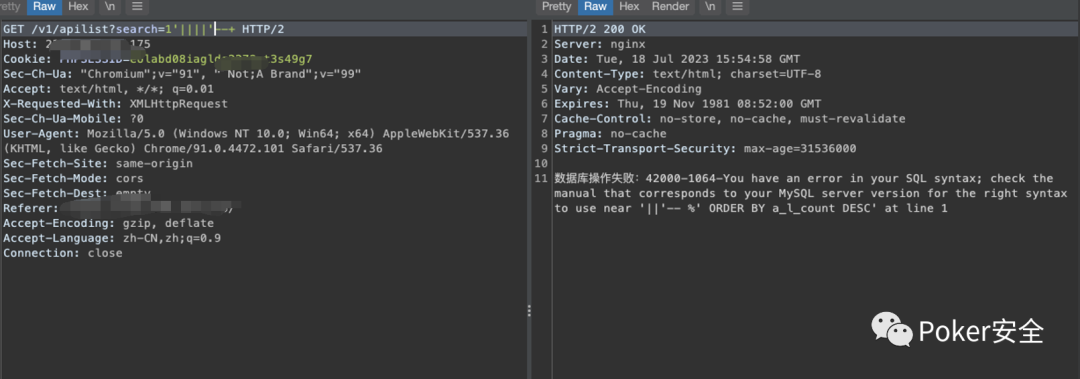Image resolution: width=1080 pixels, height=379 pixels.
Task: Switch request view to Raw tab
Action: tap(44, 7)
